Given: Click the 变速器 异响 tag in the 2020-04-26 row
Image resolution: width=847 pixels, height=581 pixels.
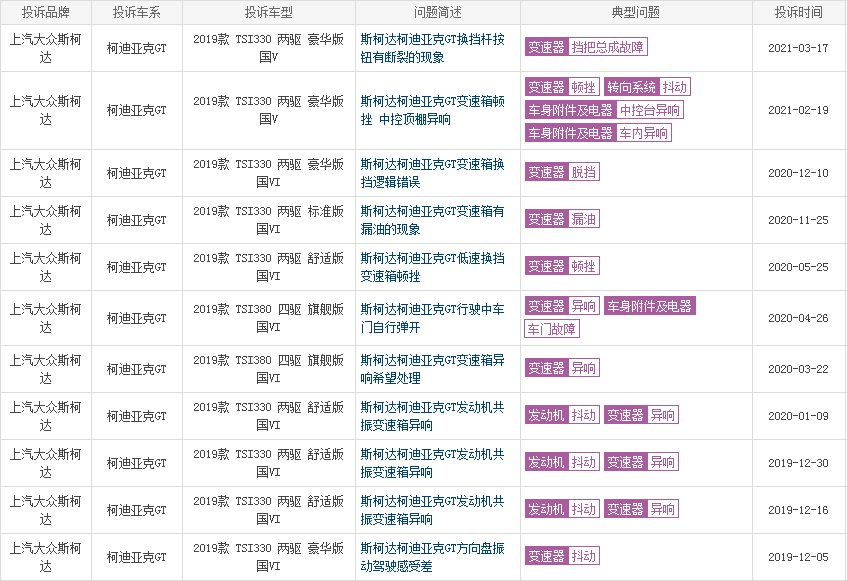Looking at the screenshot, I should click(x=562, y=306).
